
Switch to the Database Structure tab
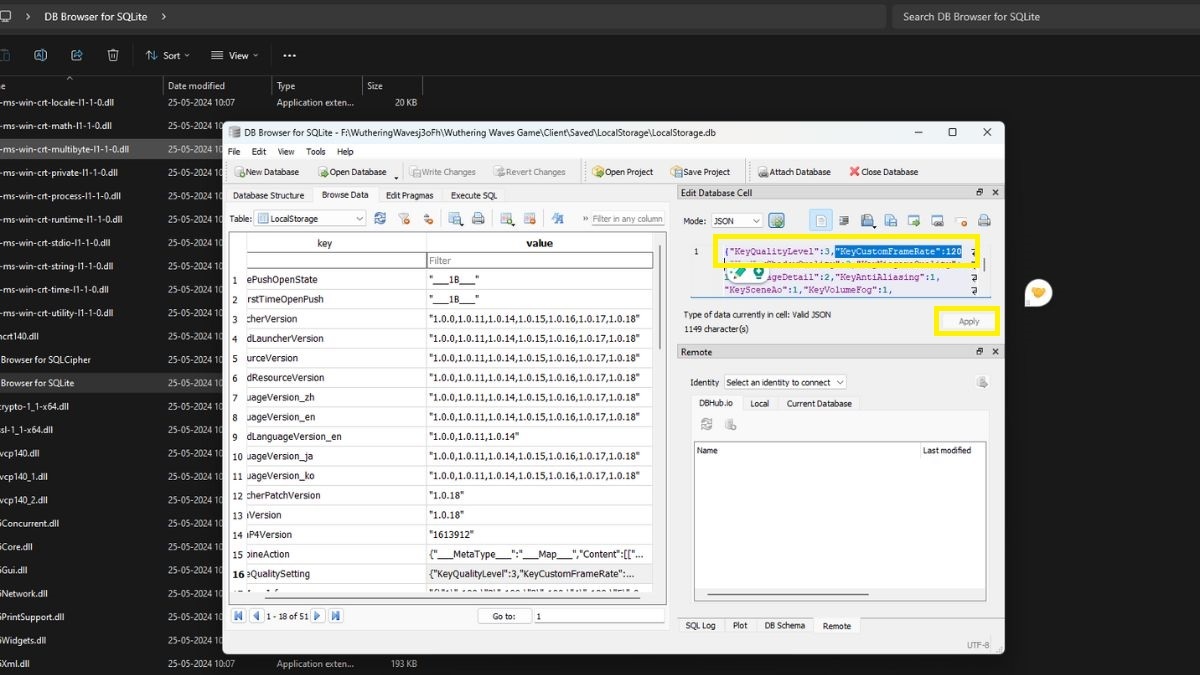point(268,195)
